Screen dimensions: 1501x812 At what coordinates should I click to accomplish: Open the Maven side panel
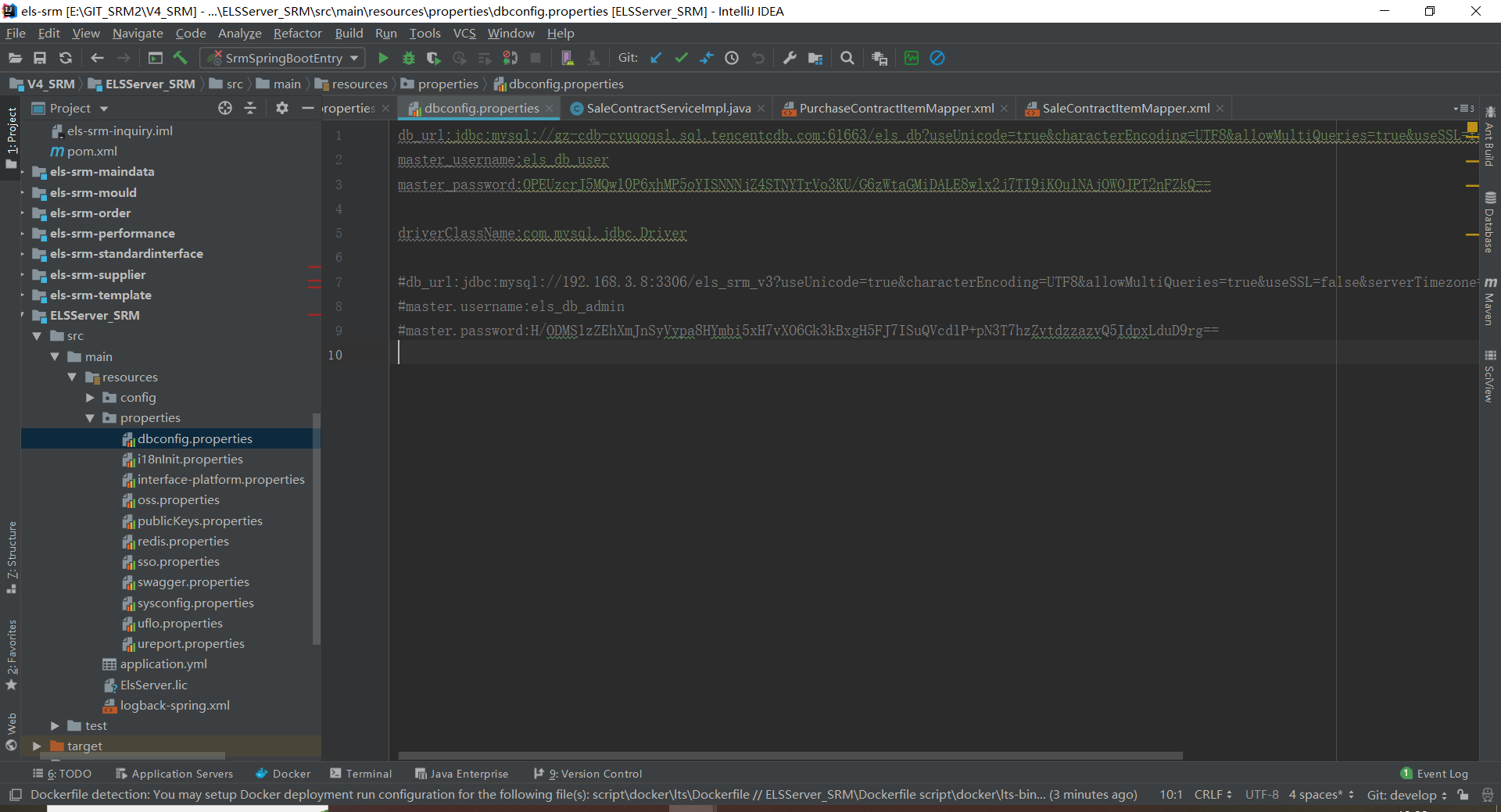coord(1490,301)
